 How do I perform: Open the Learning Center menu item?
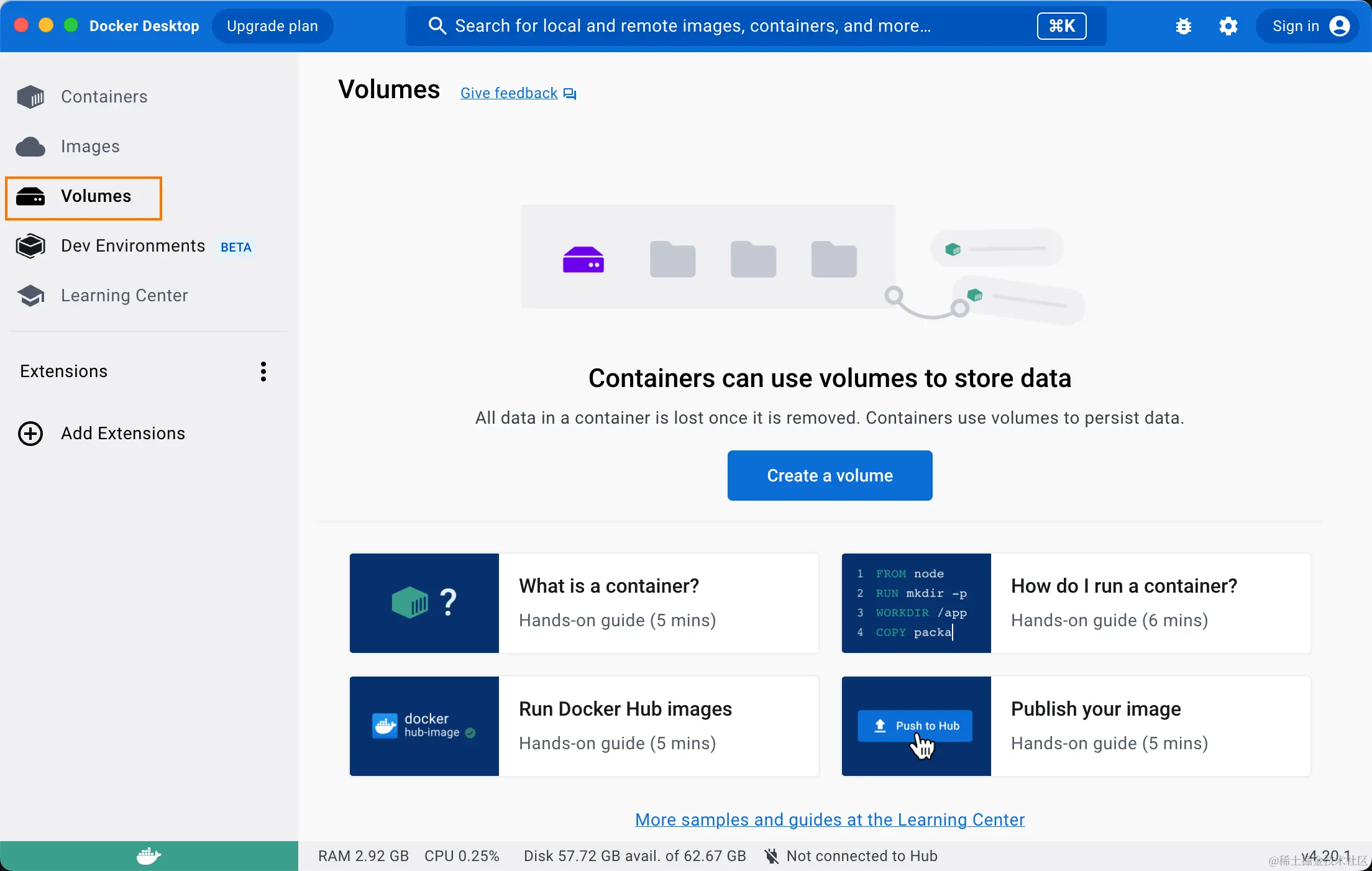coord(124,296)
